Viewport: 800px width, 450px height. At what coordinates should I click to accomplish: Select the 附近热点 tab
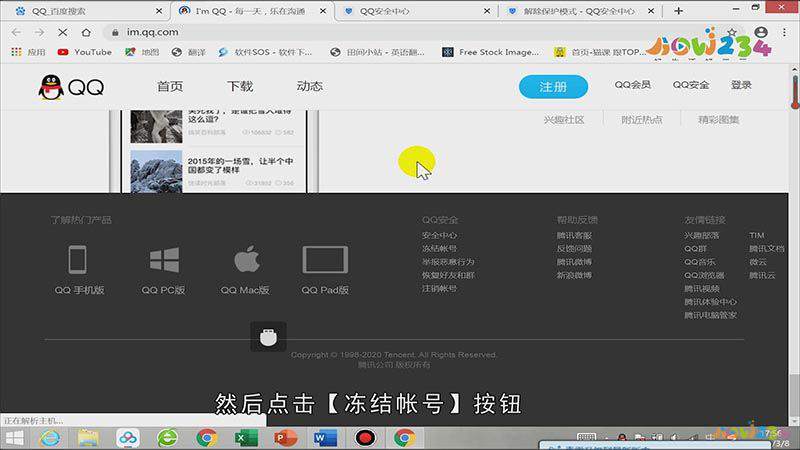click(642, 120)
